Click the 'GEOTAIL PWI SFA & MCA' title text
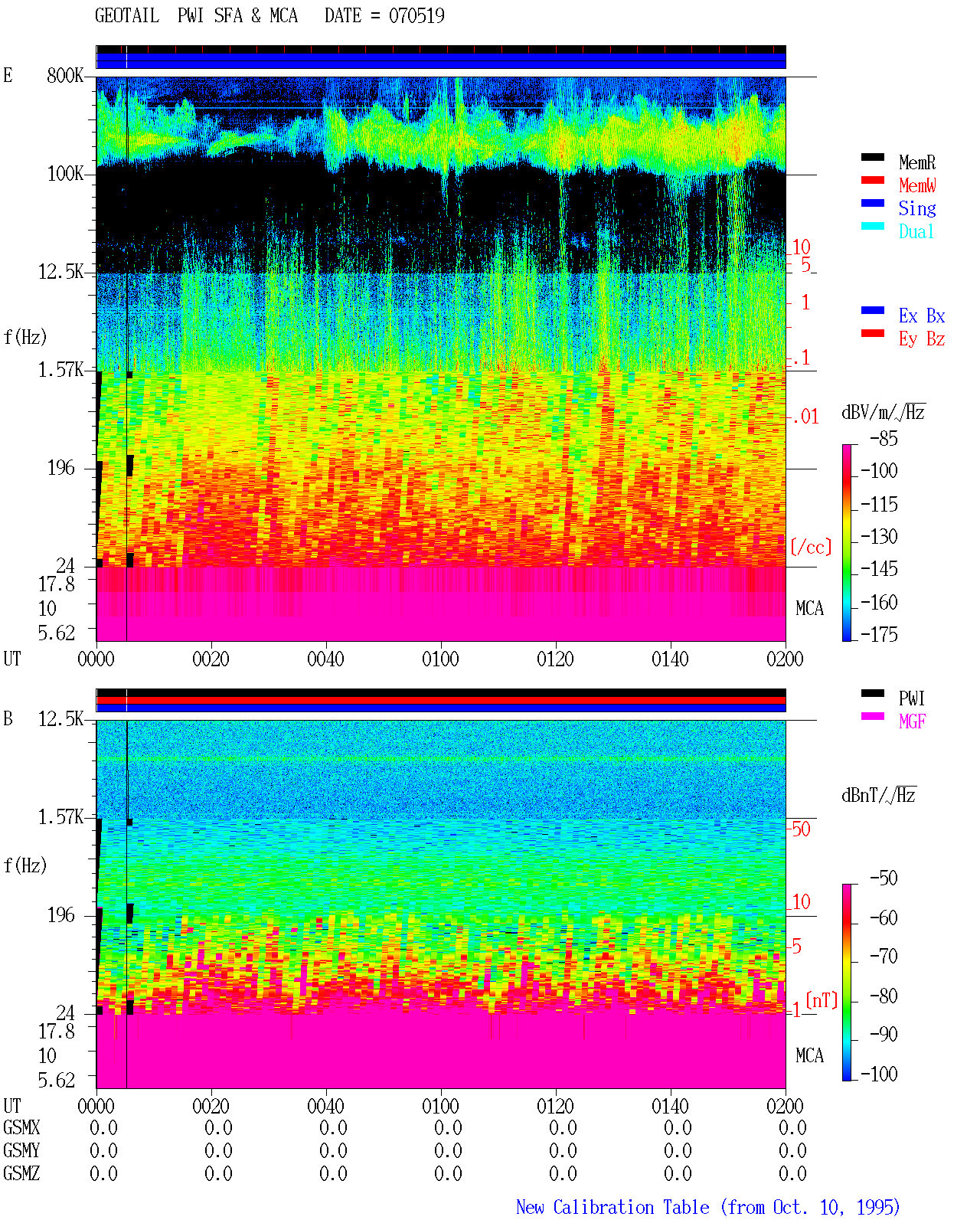This screenshot has width=980, height=1220. click(x=196, y=16)
